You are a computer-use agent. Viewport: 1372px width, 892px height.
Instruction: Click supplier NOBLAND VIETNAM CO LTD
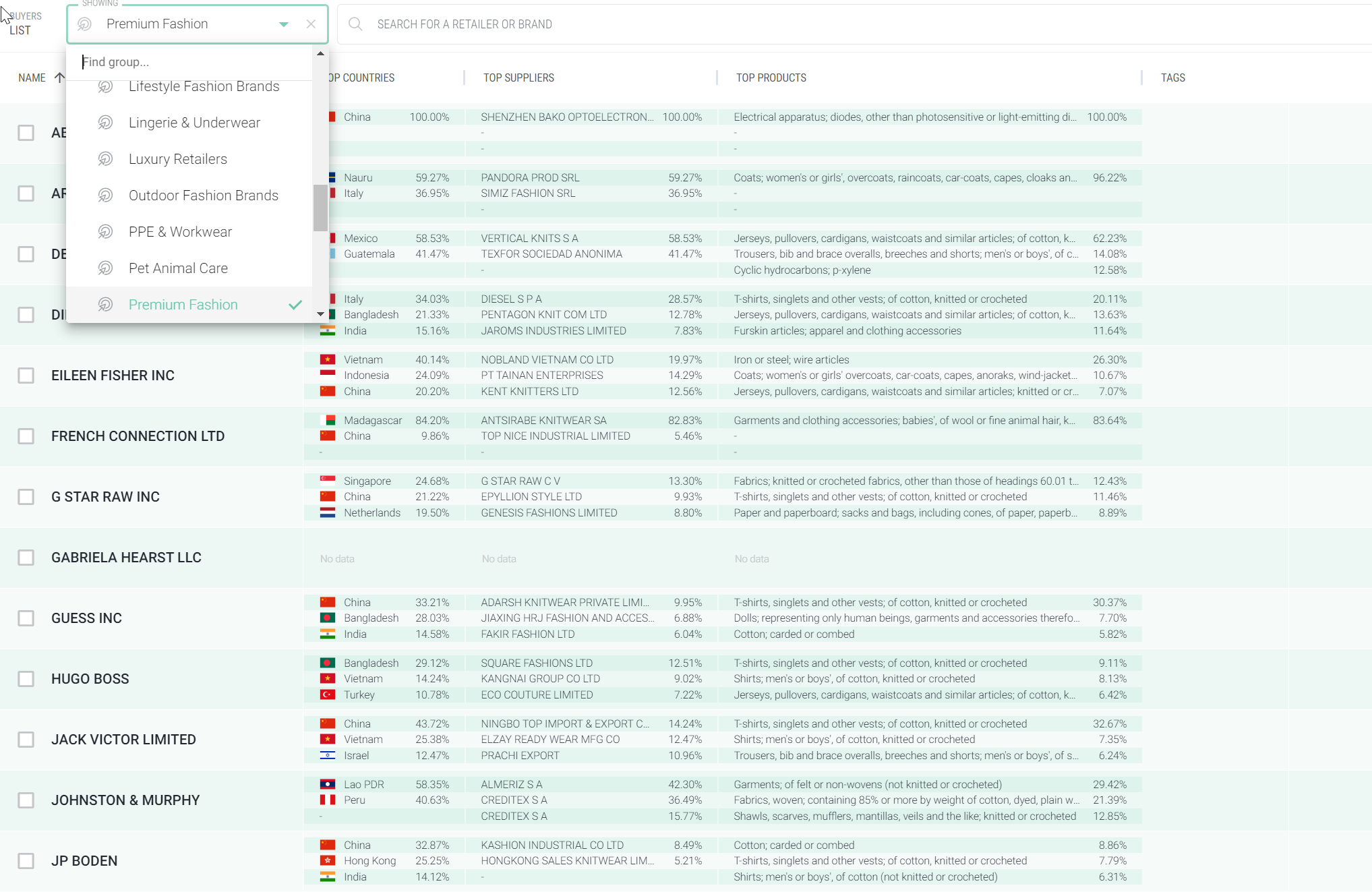tap(547, 360)
